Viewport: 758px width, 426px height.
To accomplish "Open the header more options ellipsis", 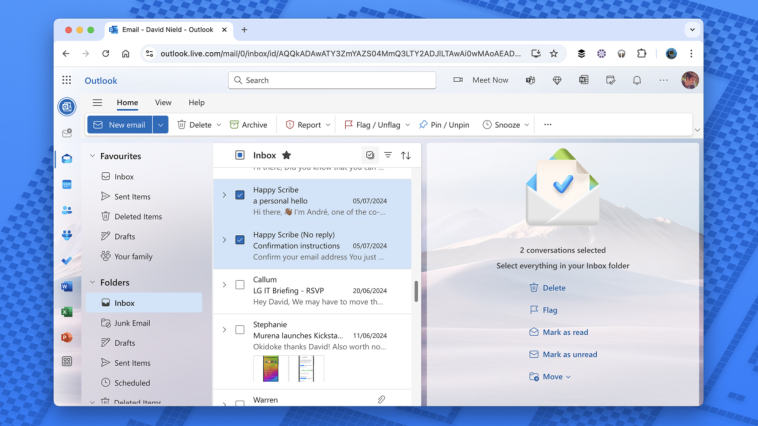I will pyautogui.click(x=663, y=80).
